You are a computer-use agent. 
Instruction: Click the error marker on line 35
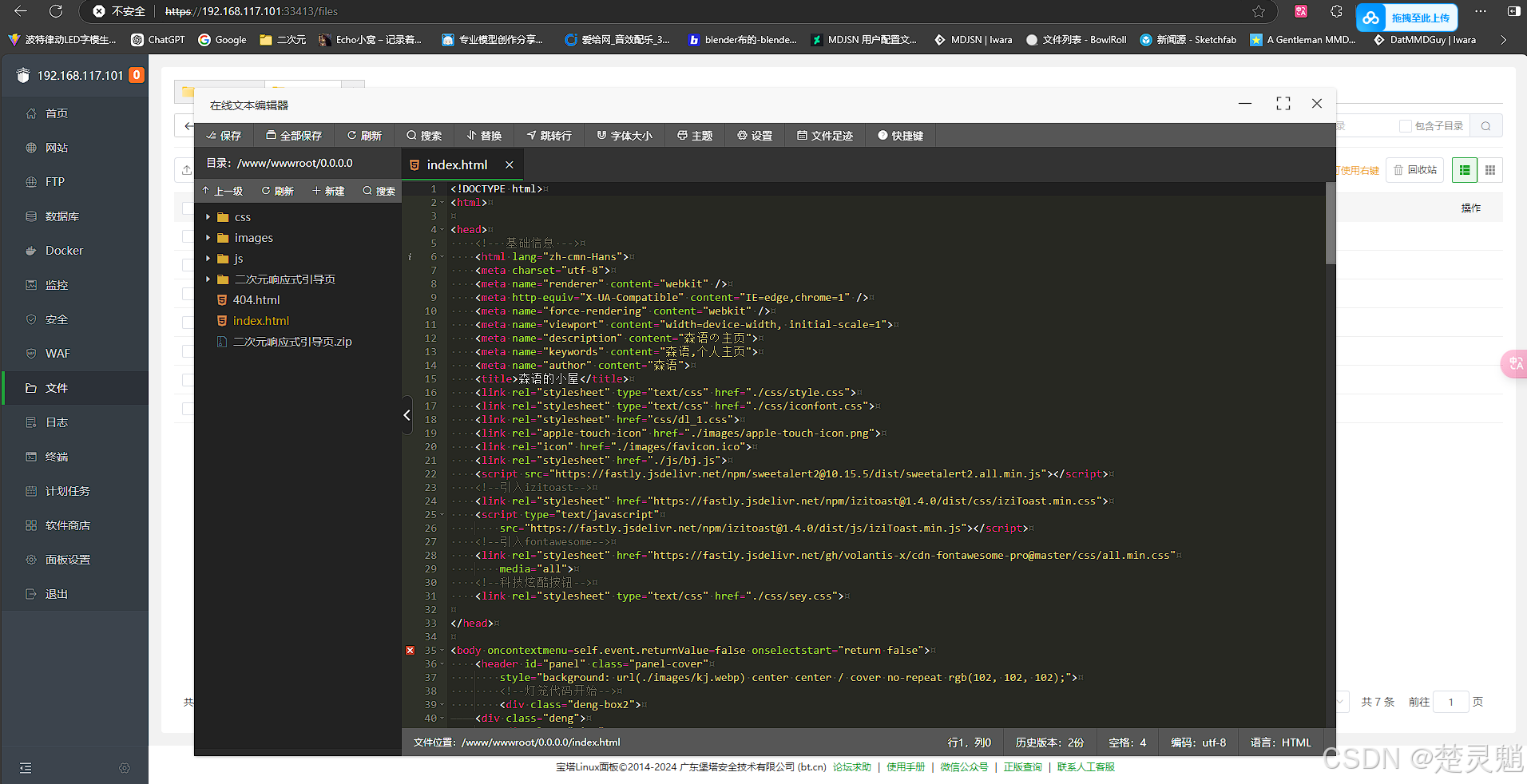tap(411, 651)
